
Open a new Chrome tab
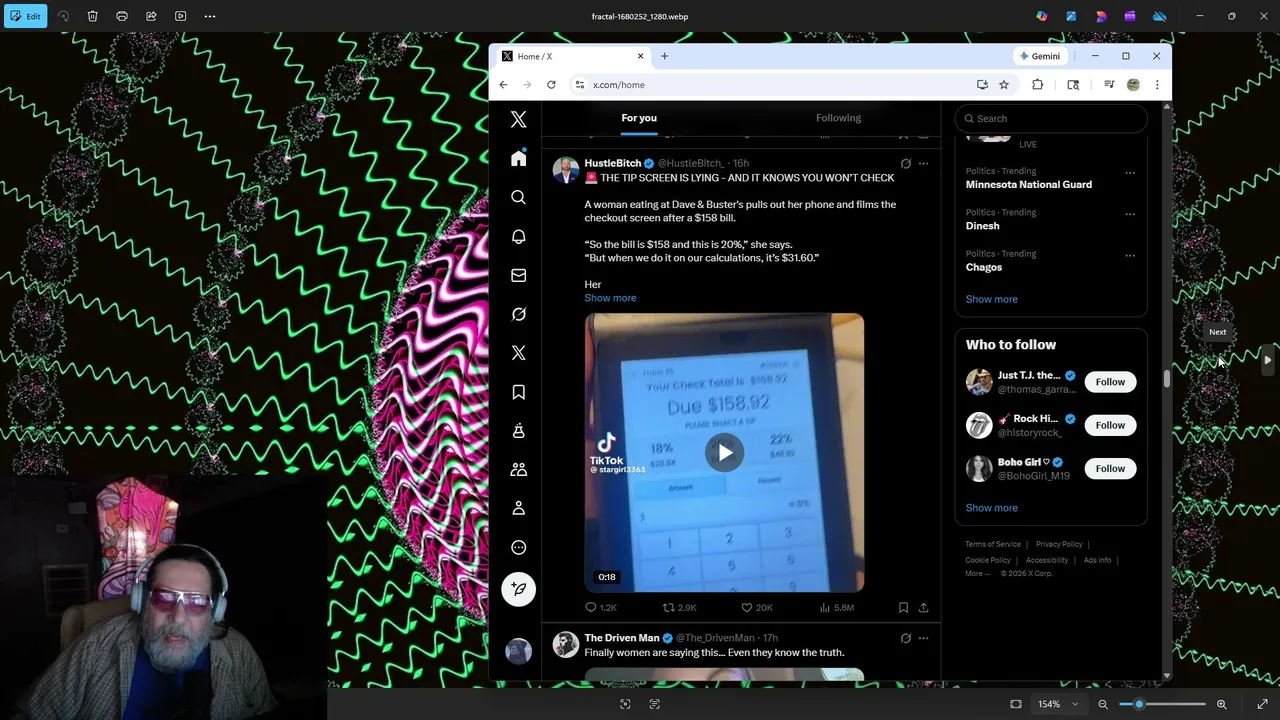tap(664, 56)
